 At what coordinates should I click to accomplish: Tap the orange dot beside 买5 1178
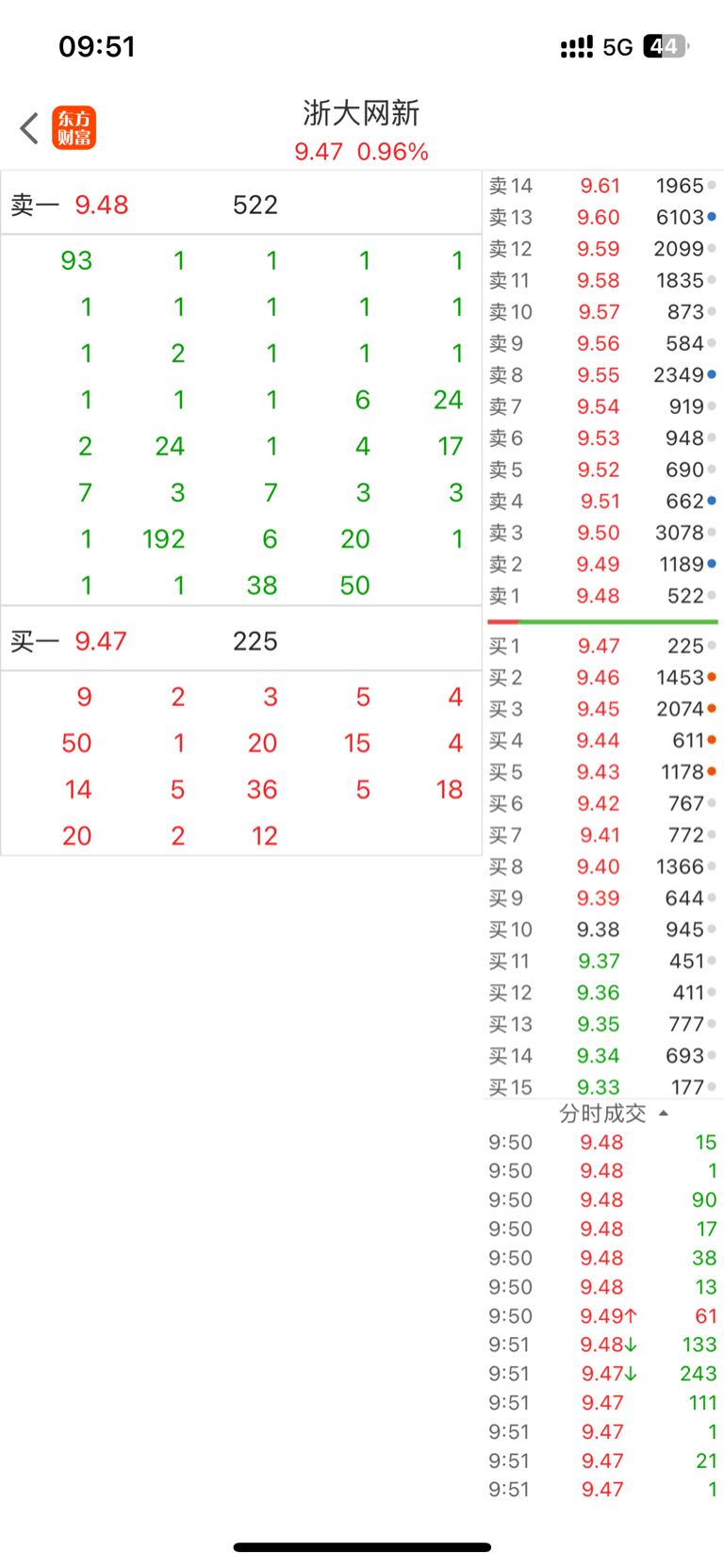pos(712,771)
